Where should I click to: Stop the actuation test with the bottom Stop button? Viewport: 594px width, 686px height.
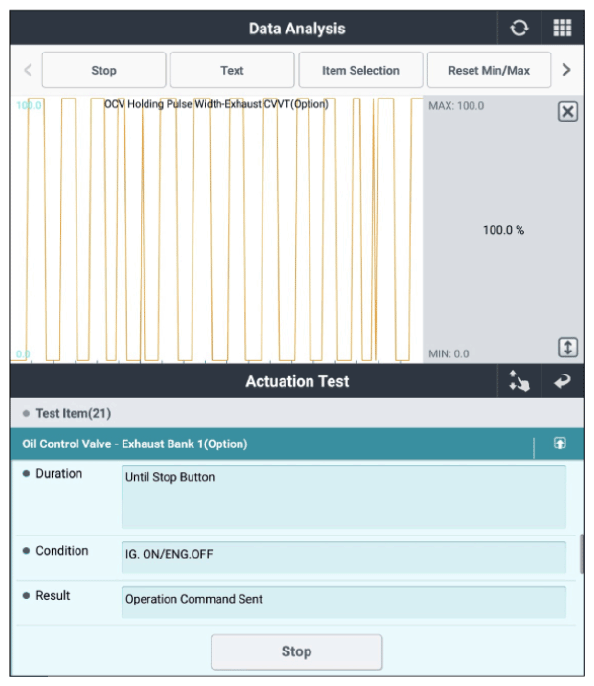point(297,652)
